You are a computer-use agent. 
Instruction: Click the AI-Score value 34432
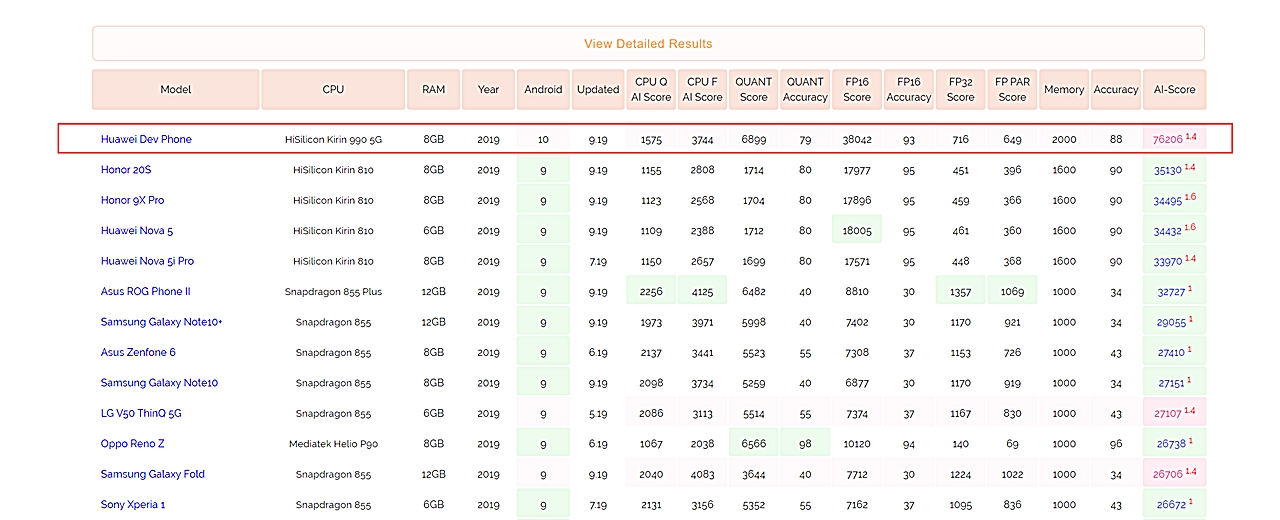(1168, 232)
